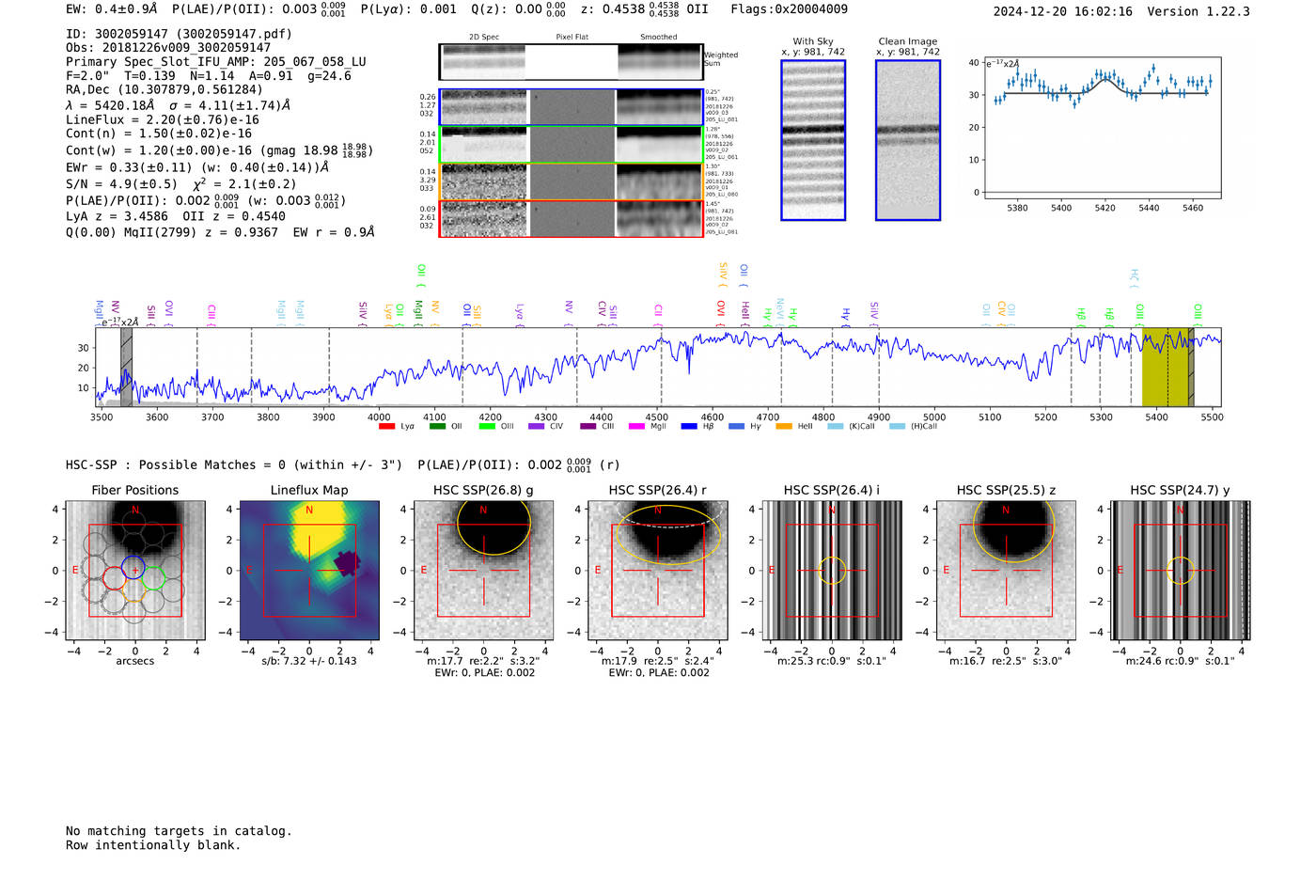Viewport: 1316px width, 896px height.
Task: Click the red Lyα legend swatch
Action: 385,427
